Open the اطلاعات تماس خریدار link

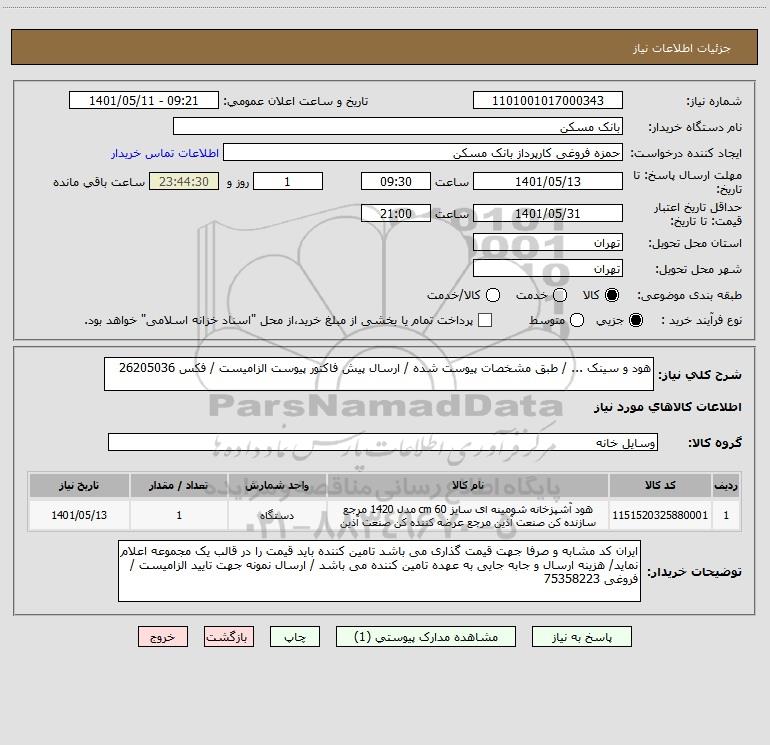click(x=165, y=153)
